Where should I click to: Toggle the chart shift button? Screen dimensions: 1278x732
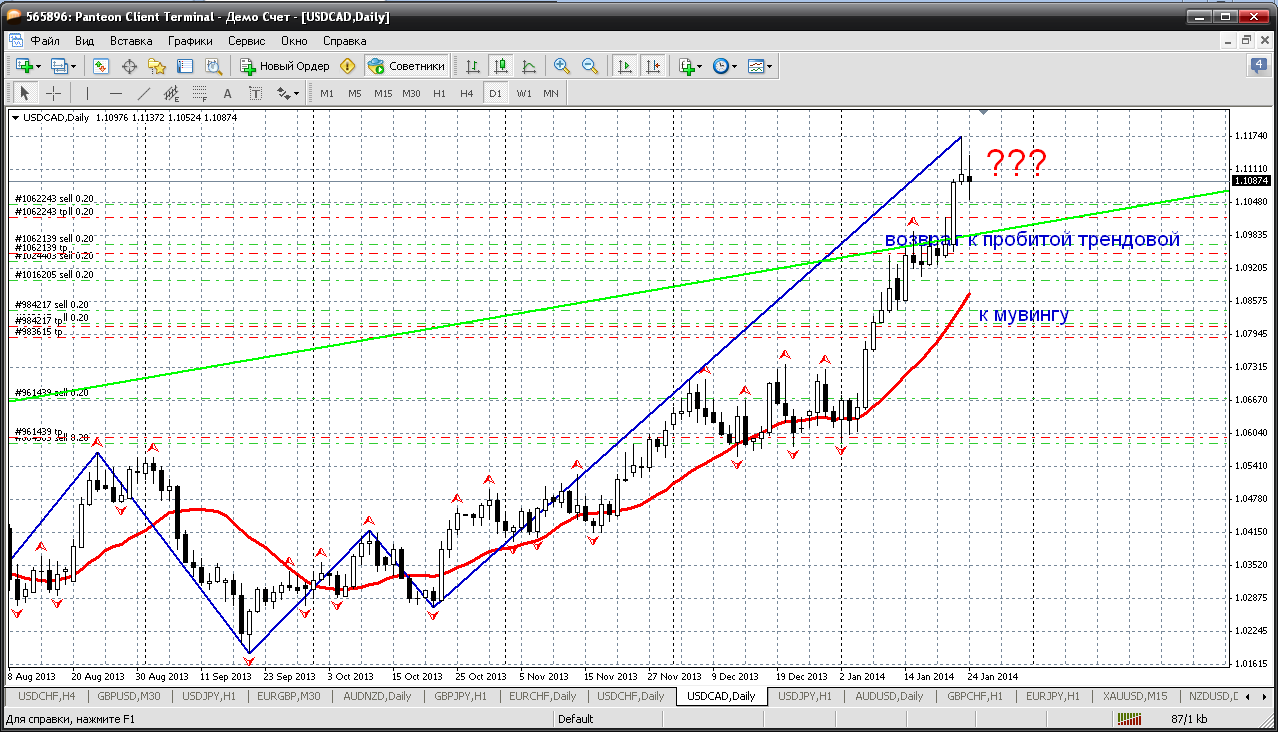653,66
